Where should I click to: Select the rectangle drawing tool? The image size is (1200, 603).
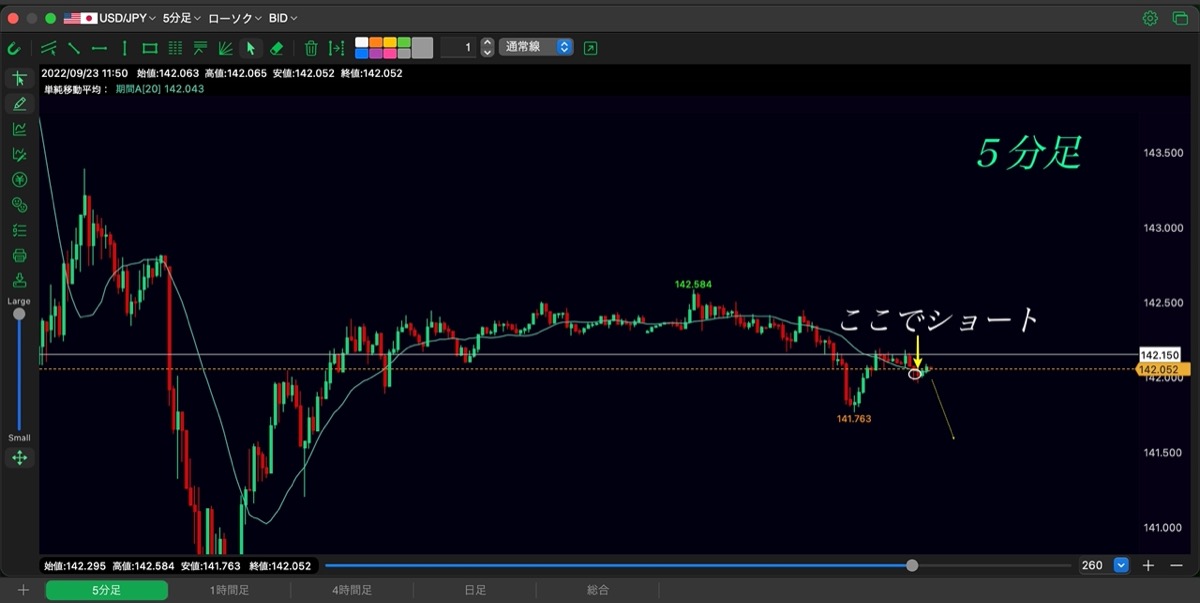coord(150,47)
